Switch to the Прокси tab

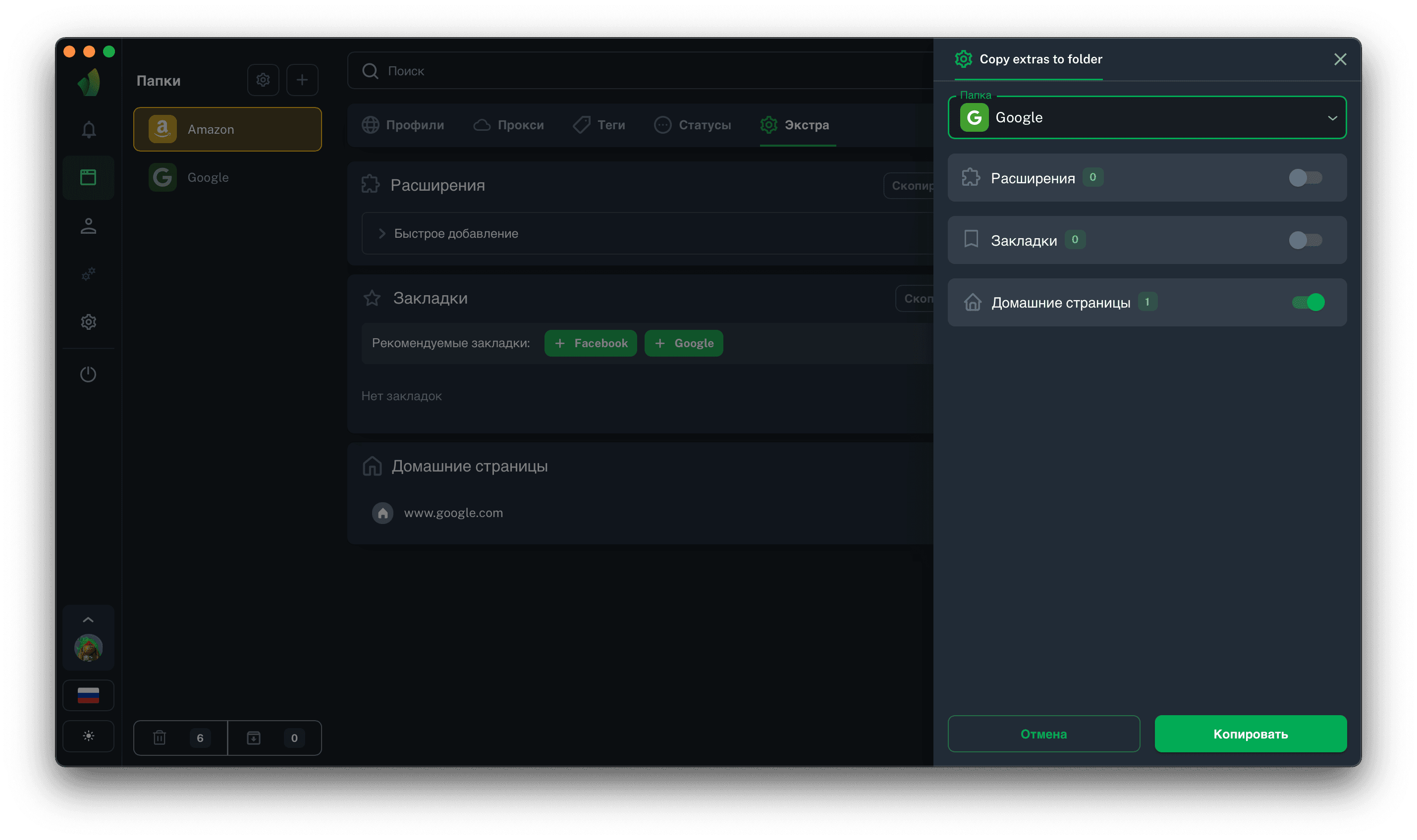(x=508, y=125)
